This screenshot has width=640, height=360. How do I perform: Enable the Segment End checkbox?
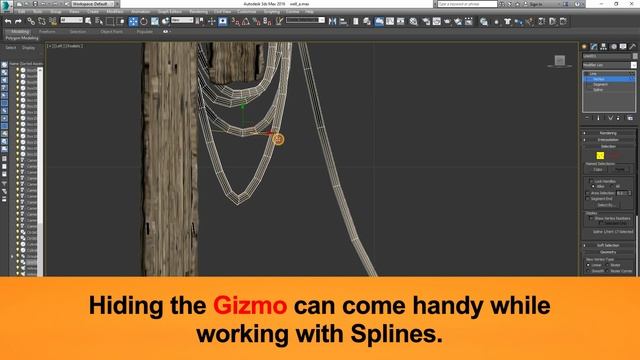tap(588, 199)
